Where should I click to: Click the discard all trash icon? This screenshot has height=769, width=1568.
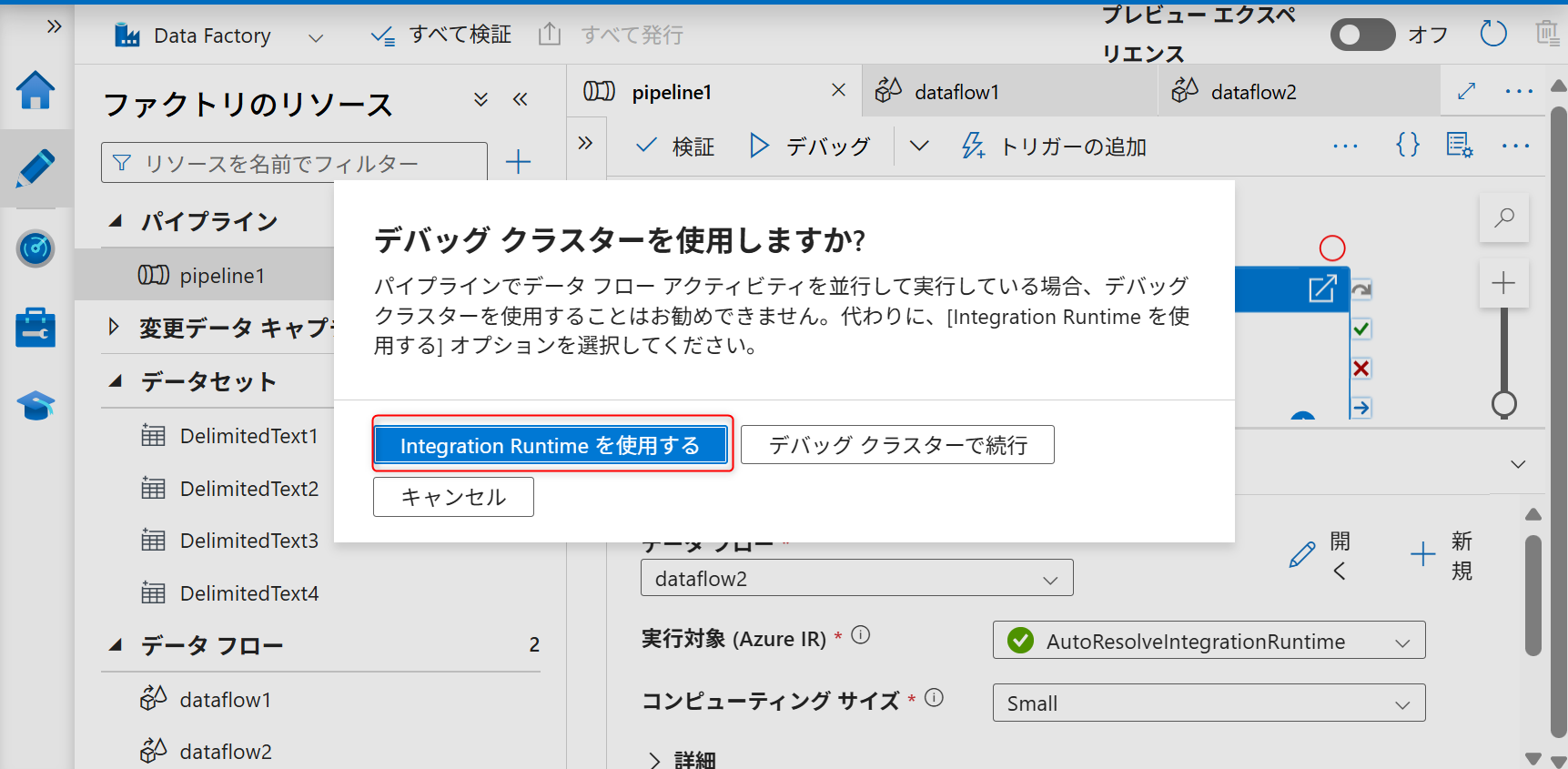[1547, 35]
